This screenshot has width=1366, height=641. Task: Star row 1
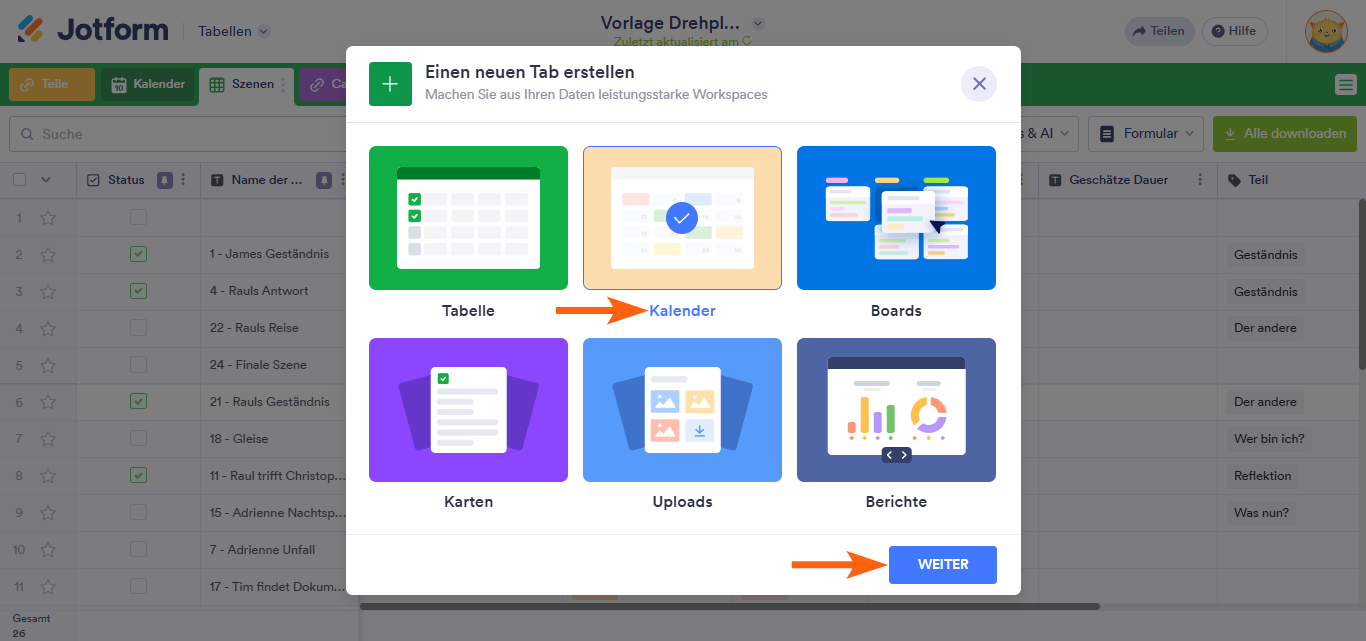coord(47,217)
